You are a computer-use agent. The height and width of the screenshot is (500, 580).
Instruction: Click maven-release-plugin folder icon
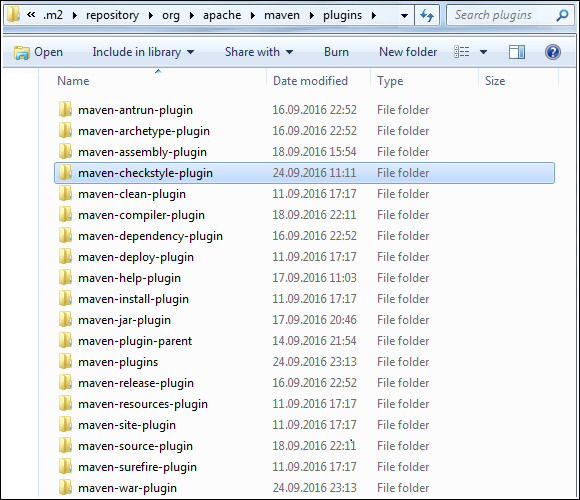[x=65, y=383]
